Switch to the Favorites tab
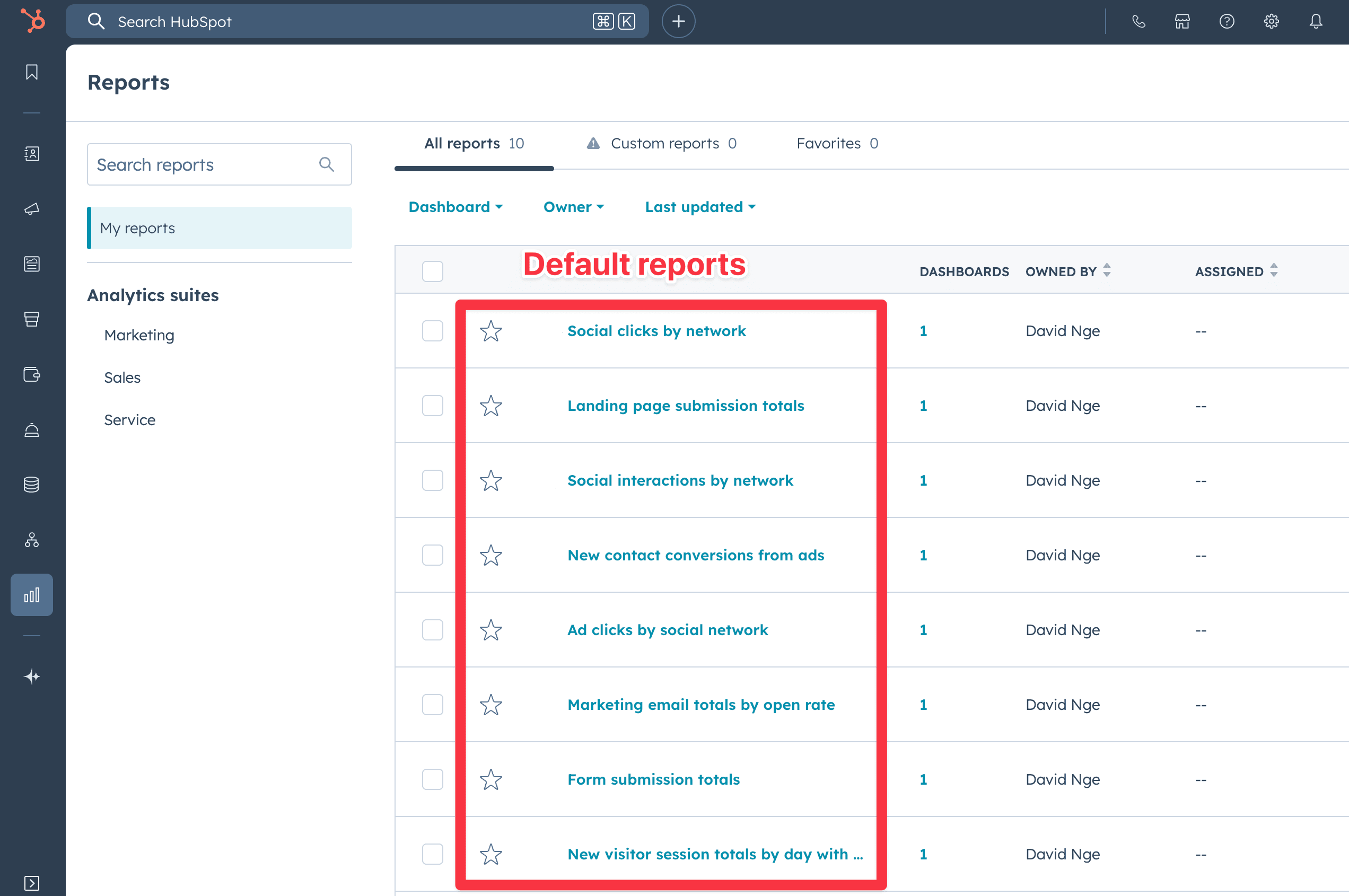This screenshot has height=896, width=1349. click(828, 144)
